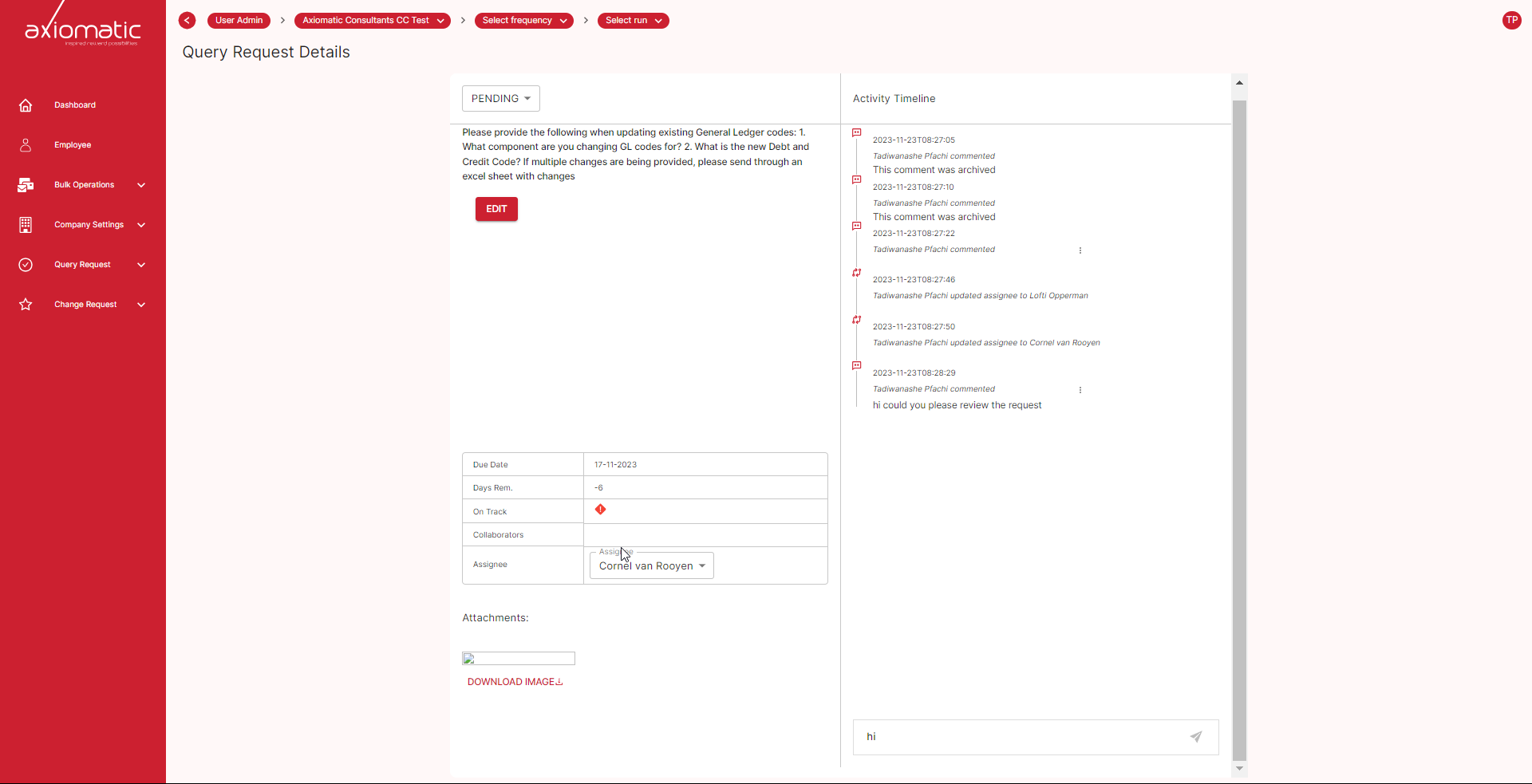The image size is (1532, 784).
Task: Click the send comment paper plane icon
Action: point(1196,737)
